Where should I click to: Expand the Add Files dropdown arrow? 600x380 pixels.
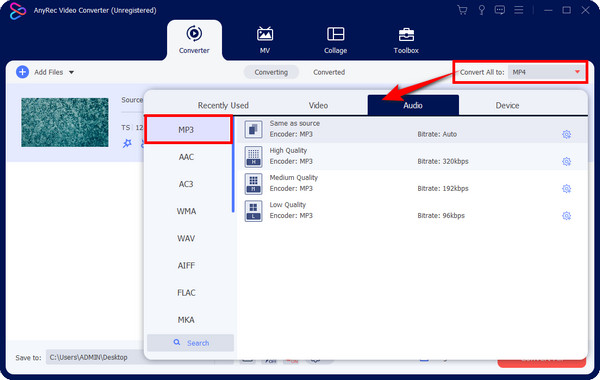click(x=72, y=72)
